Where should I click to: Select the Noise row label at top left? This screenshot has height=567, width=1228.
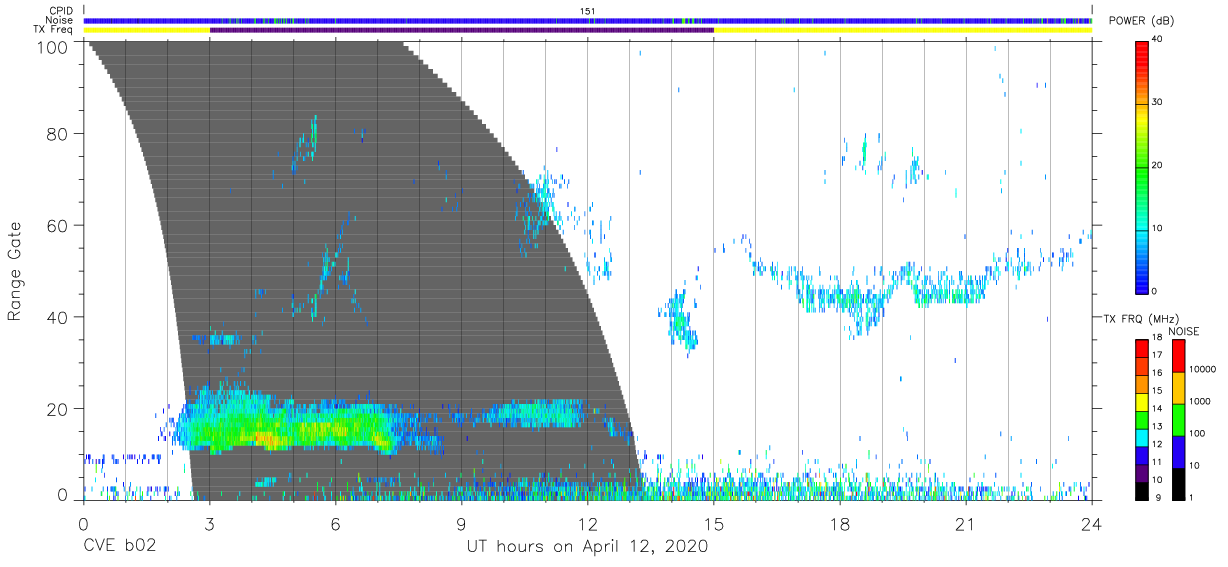61,20
